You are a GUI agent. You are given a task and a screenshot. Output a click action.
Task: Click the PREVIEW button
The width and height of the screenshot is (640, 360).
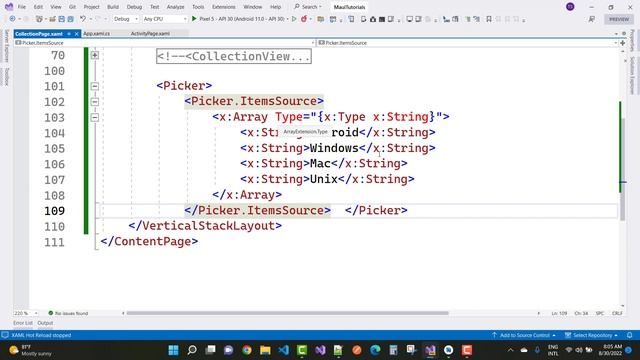[x=619, y=19]
